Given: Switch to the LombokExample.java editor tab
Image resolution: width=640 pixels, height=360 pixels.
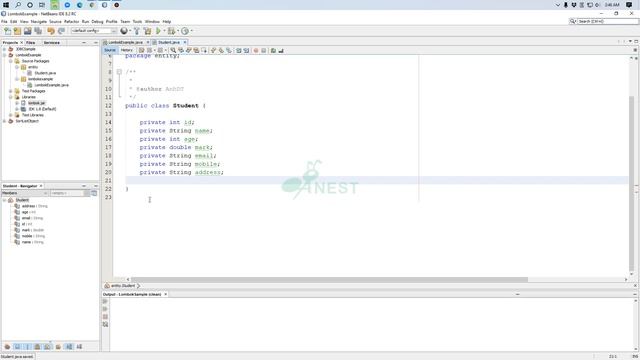Looking at the screenshot, I should (x=125, y=42).
